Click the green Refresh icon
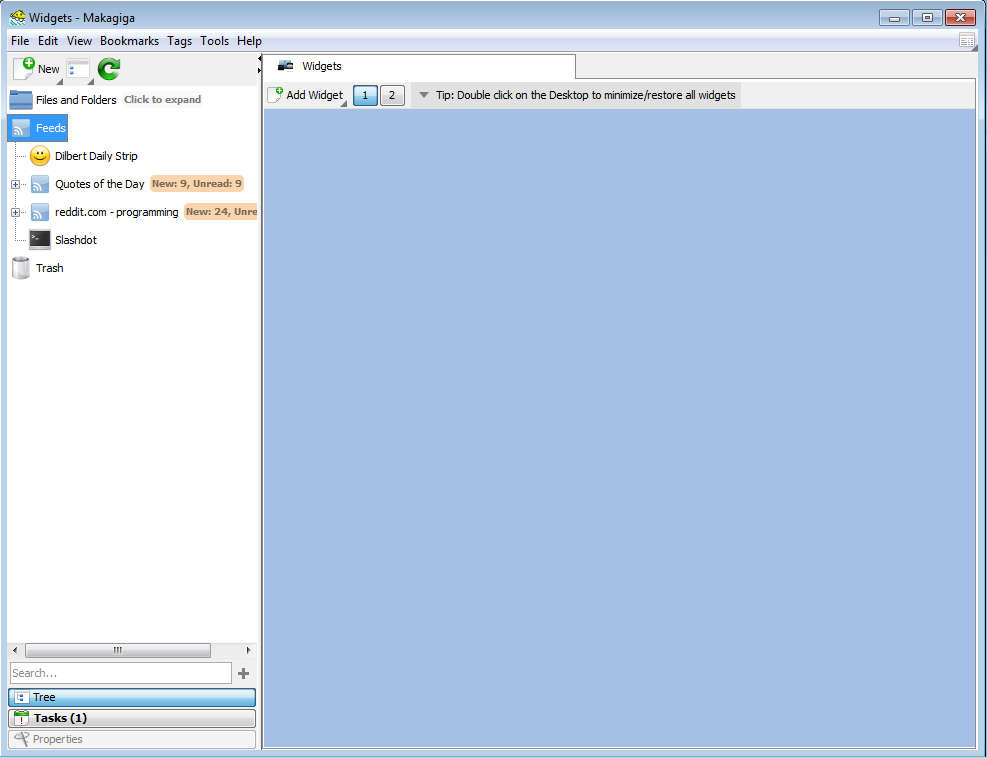This screenshot has width=987, height=757. click(x=109, y=69)
